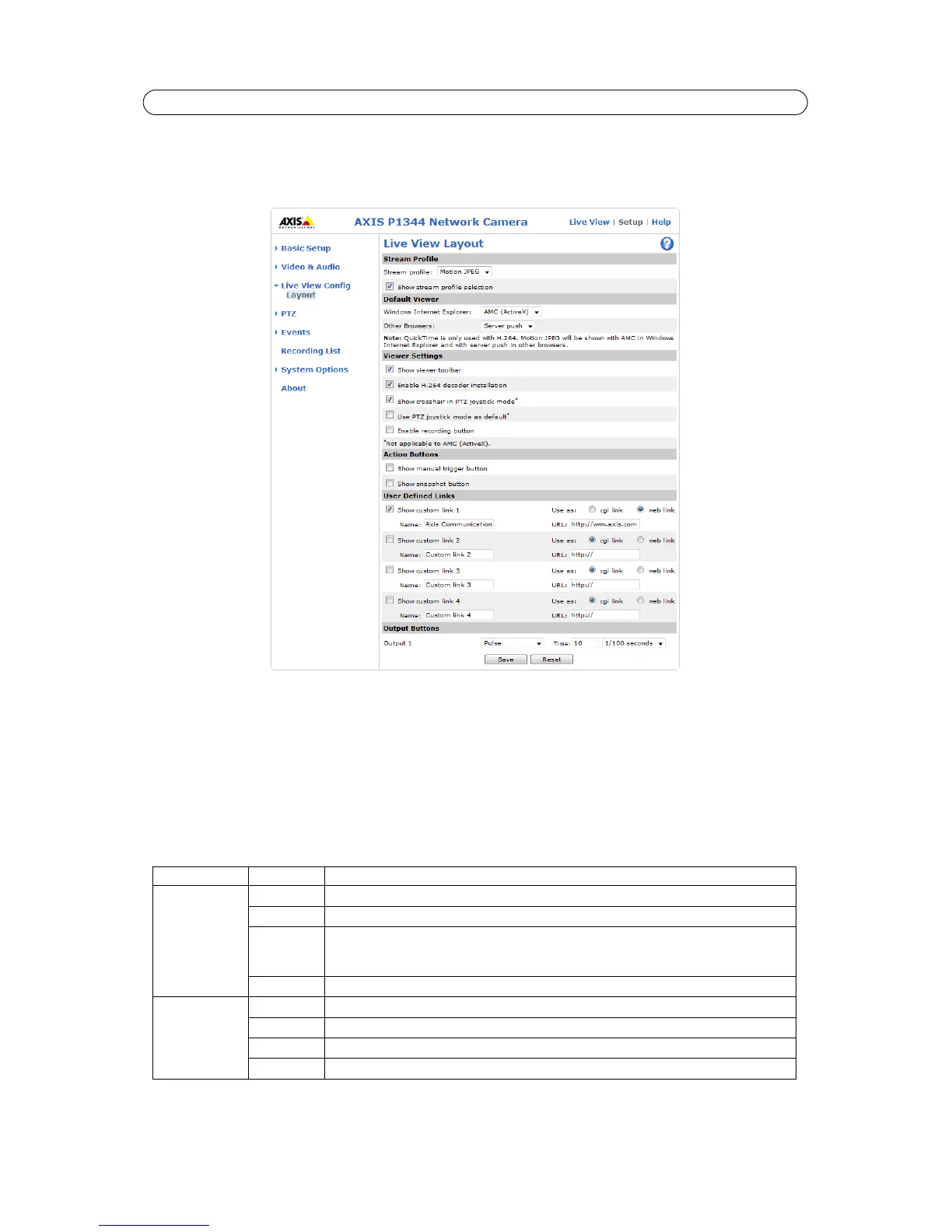Uncheck Show stream profile selection
952x1232 pixels.
coord(390,286)
